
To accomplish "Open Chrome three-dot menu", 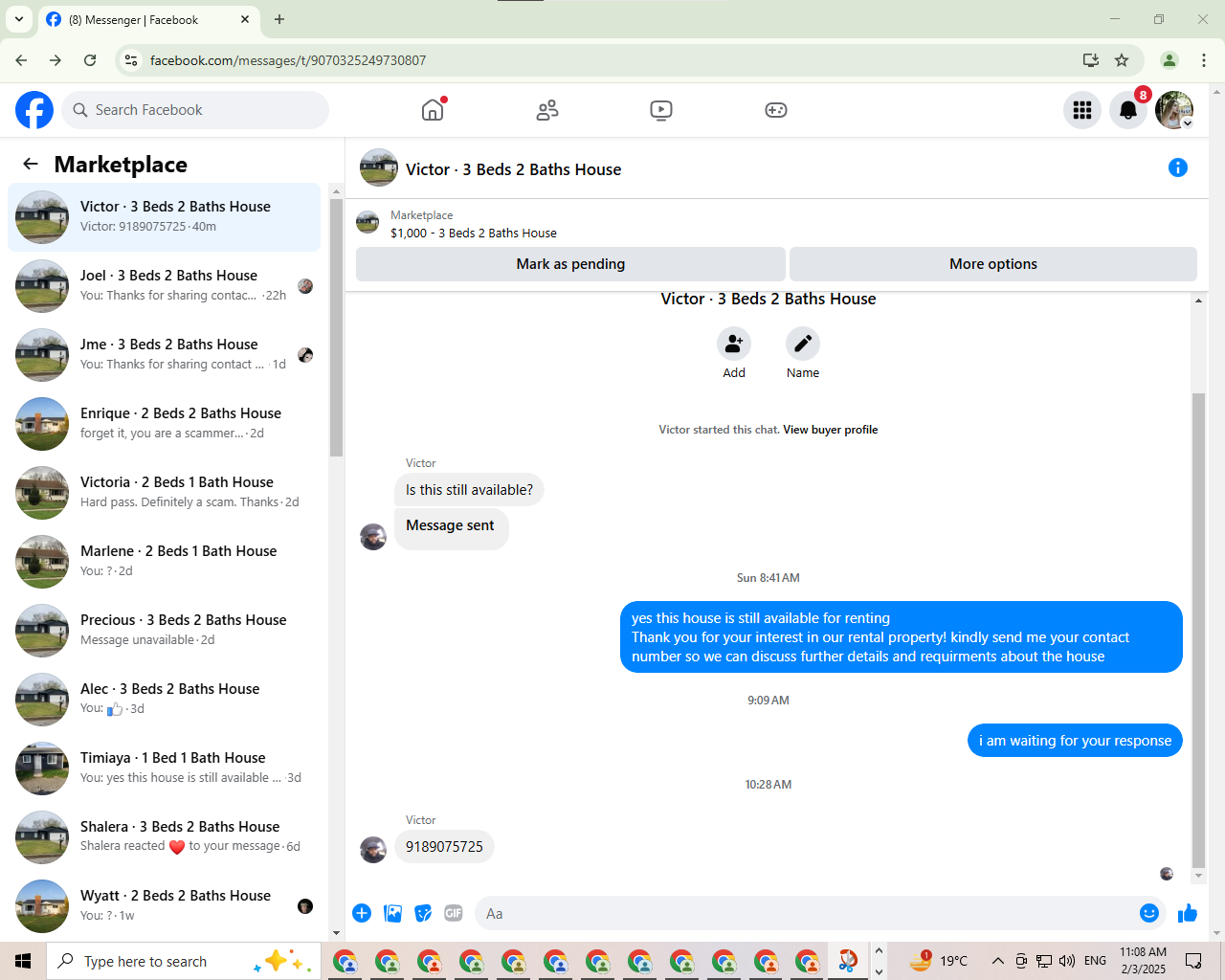I will pos(1204,60).
